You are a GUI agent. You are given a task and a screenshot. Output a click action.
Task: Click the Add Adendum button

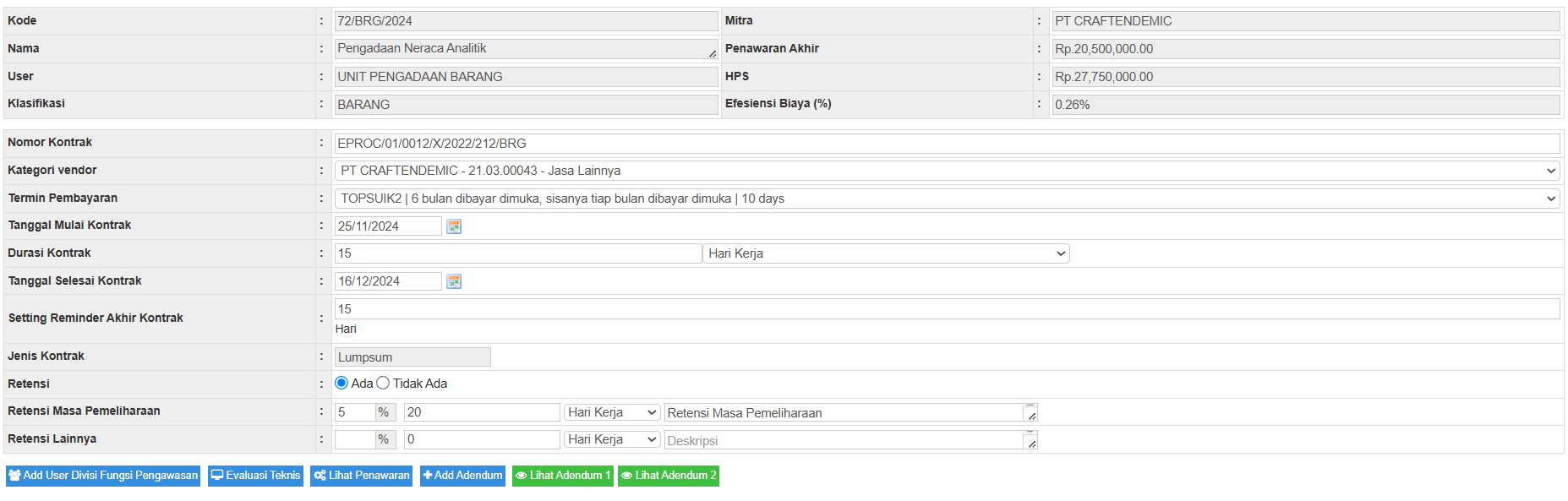[462, 476]
